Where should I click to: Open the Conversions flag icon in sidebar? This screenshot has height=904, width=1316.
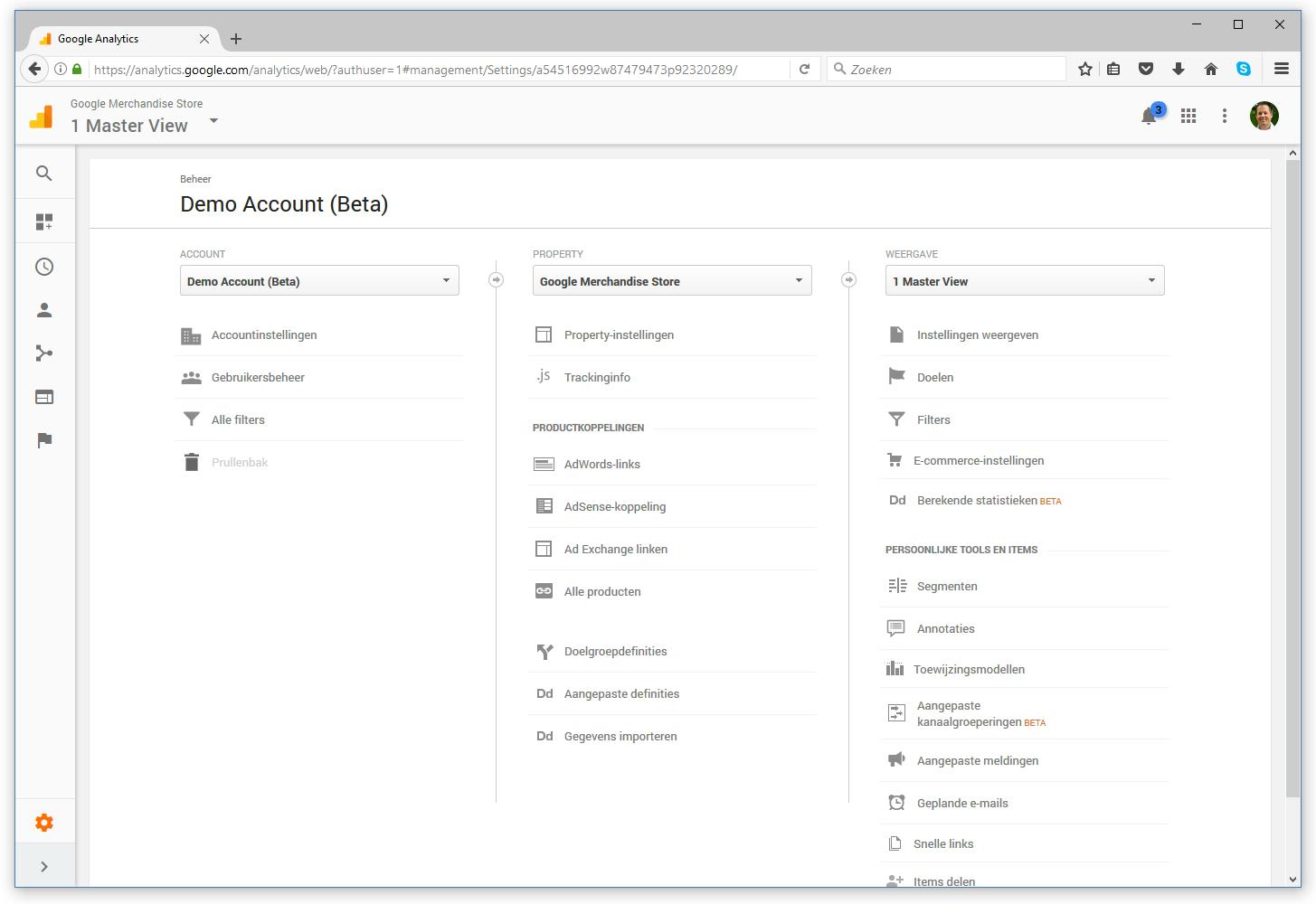click(43, 440)
